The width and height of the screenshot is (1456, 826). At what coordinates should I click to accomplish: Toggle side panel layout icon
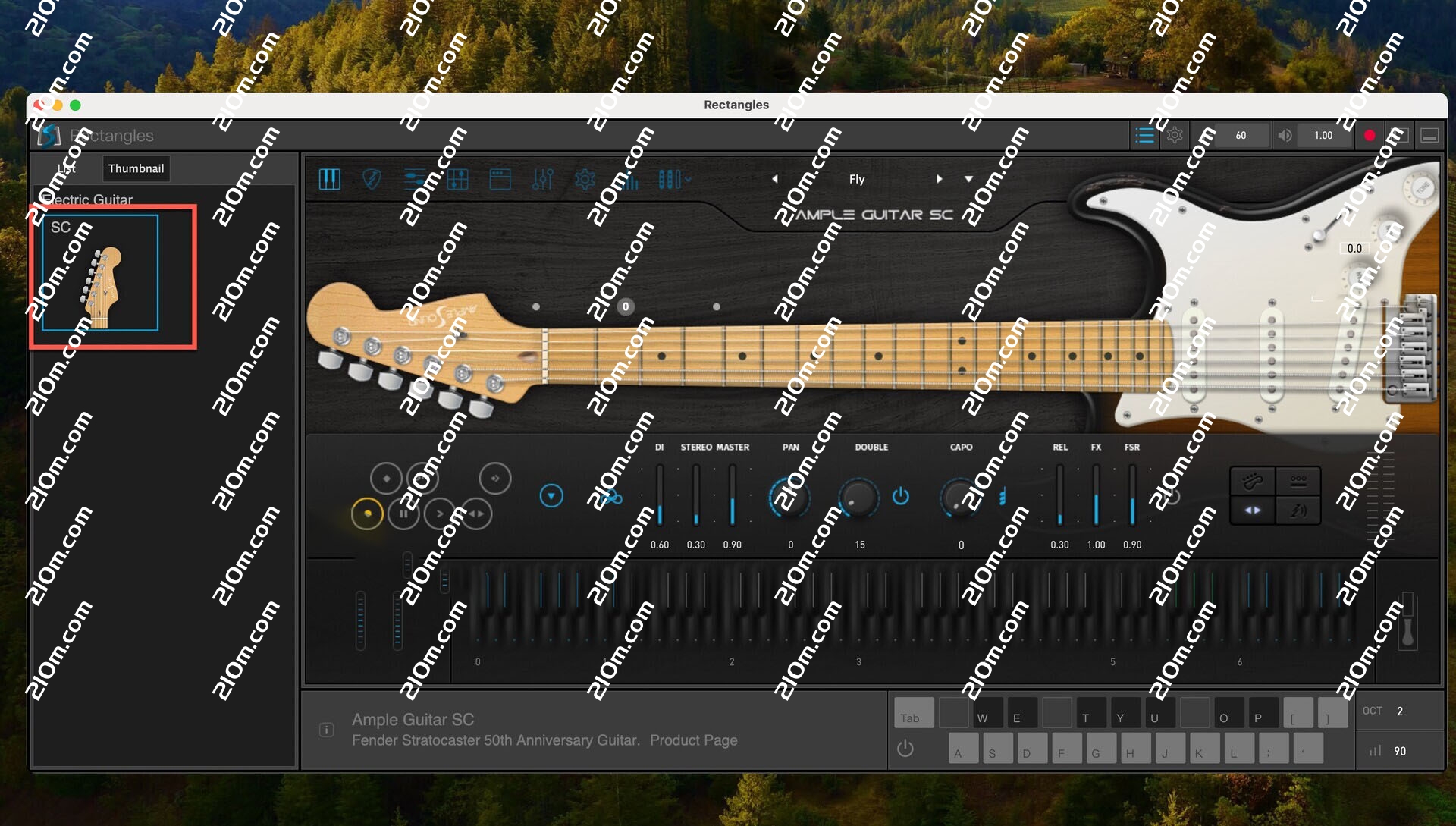[1400, 136]
